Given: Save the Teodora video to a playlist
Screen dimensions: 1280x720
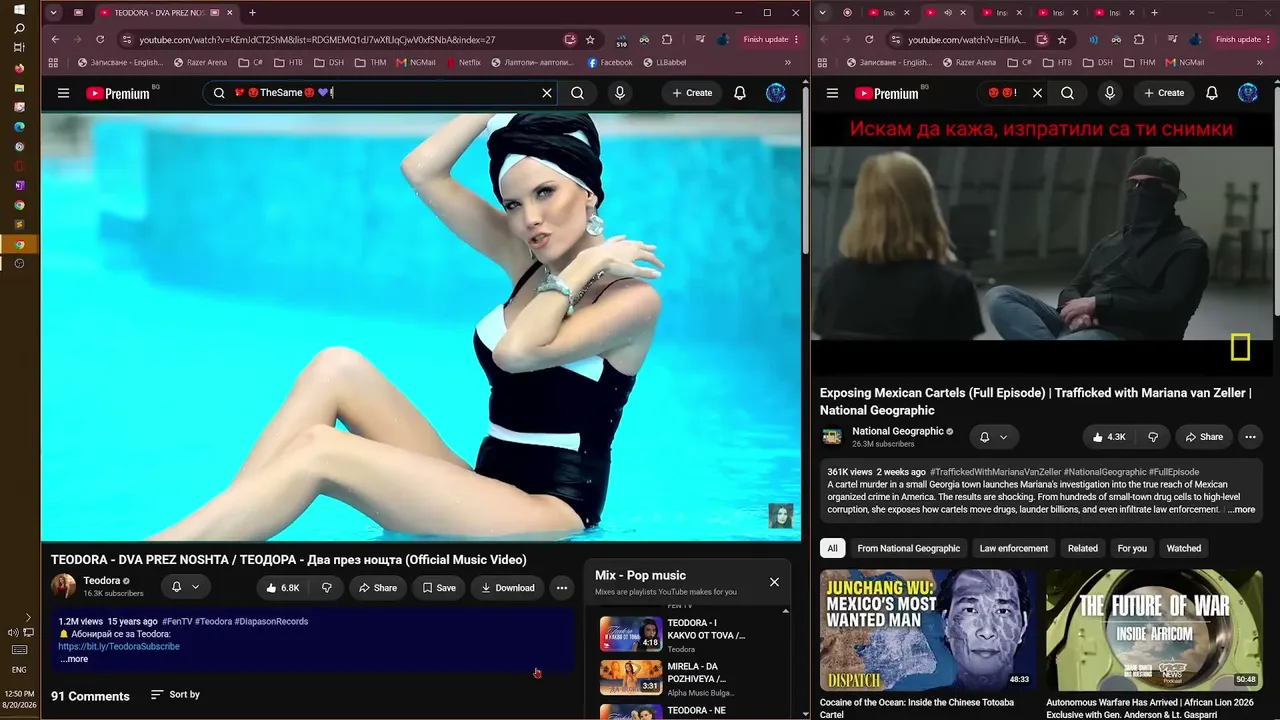Looking at the screenshot, I should [439, 588].
